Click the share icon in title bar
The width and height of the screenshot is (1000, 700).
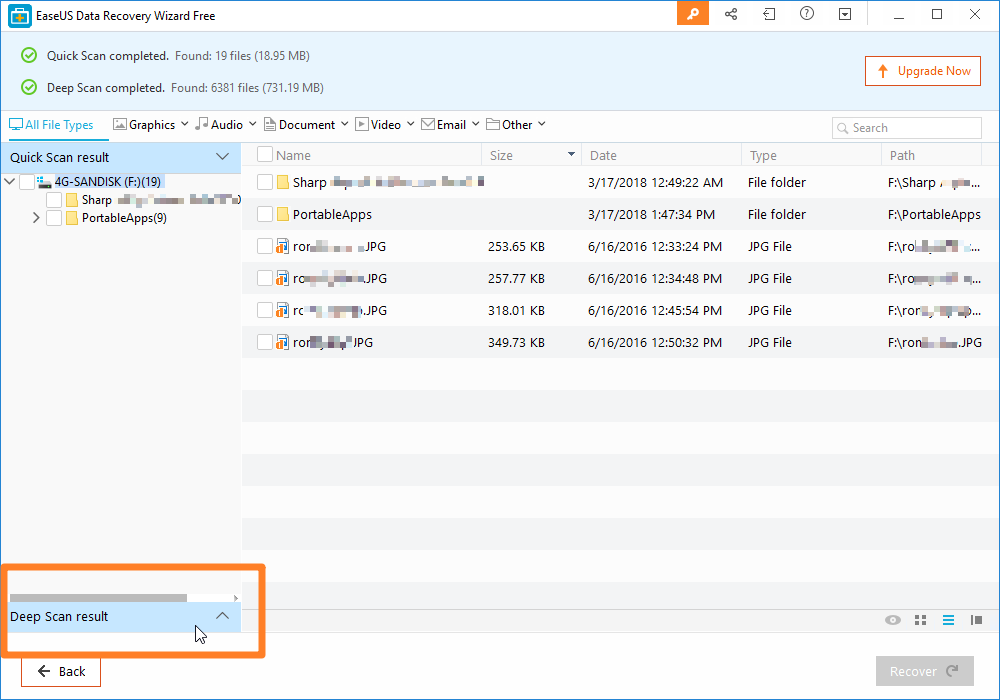click(x=731, y=14)
